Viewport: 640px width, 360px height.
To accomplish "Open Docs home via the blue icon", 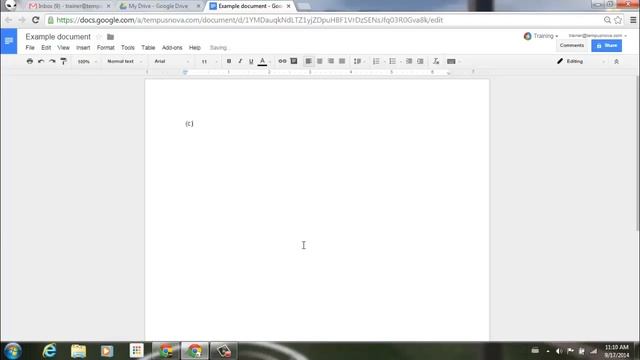I will 9,41.
